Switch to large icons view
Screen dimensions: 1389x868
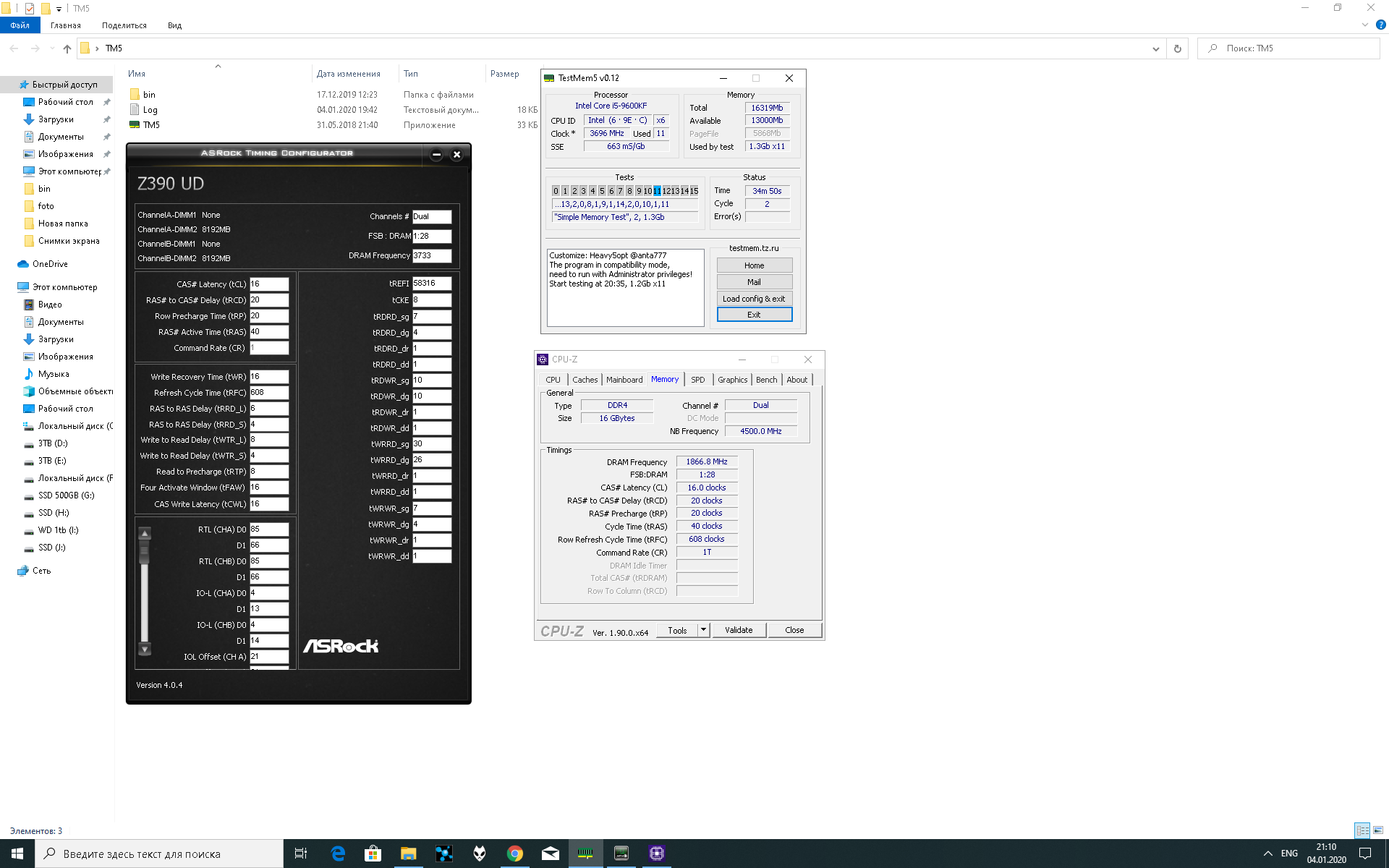point(1378,830)
